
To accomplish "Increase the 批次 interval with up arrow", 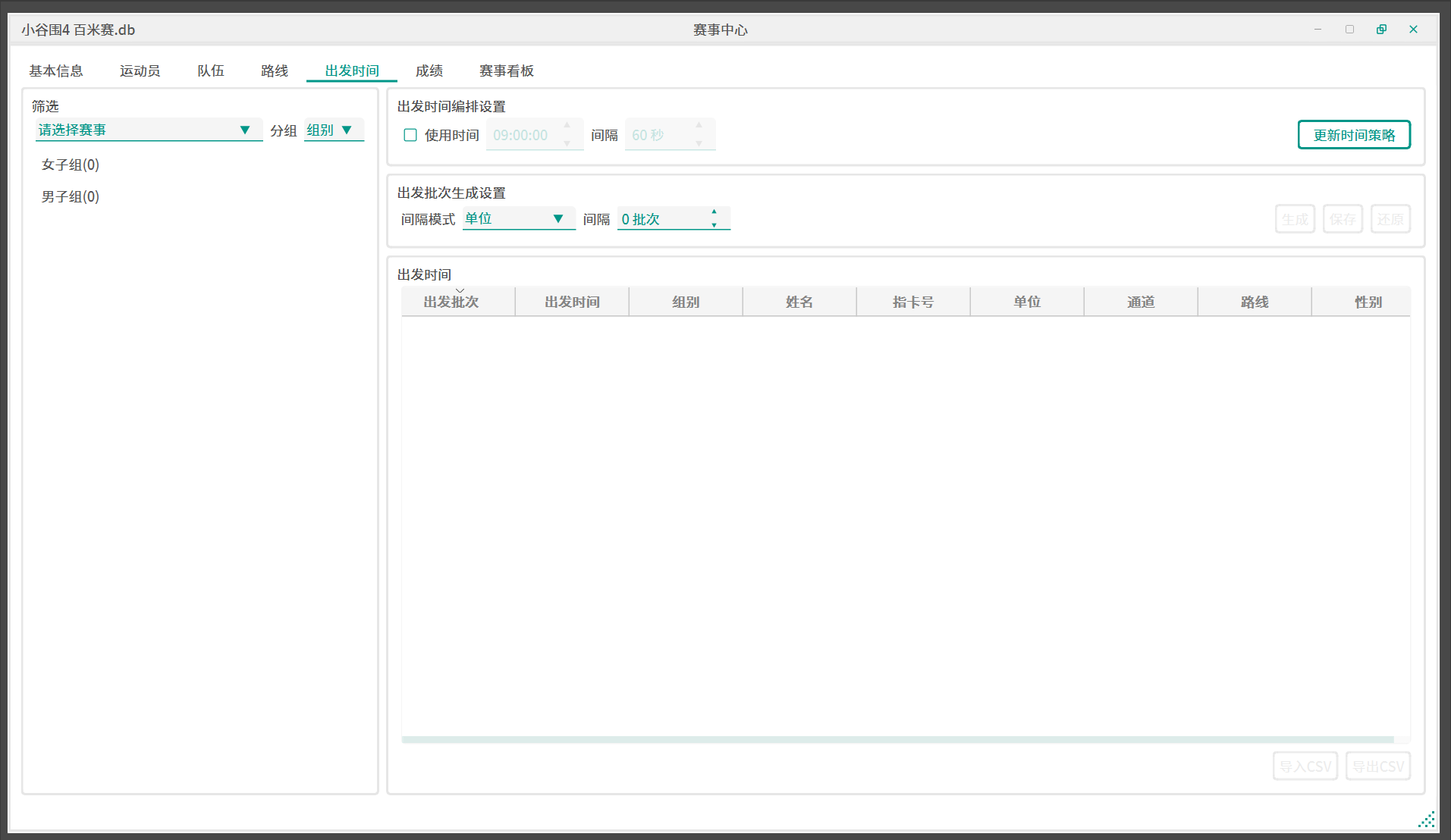I will (714, 212).
